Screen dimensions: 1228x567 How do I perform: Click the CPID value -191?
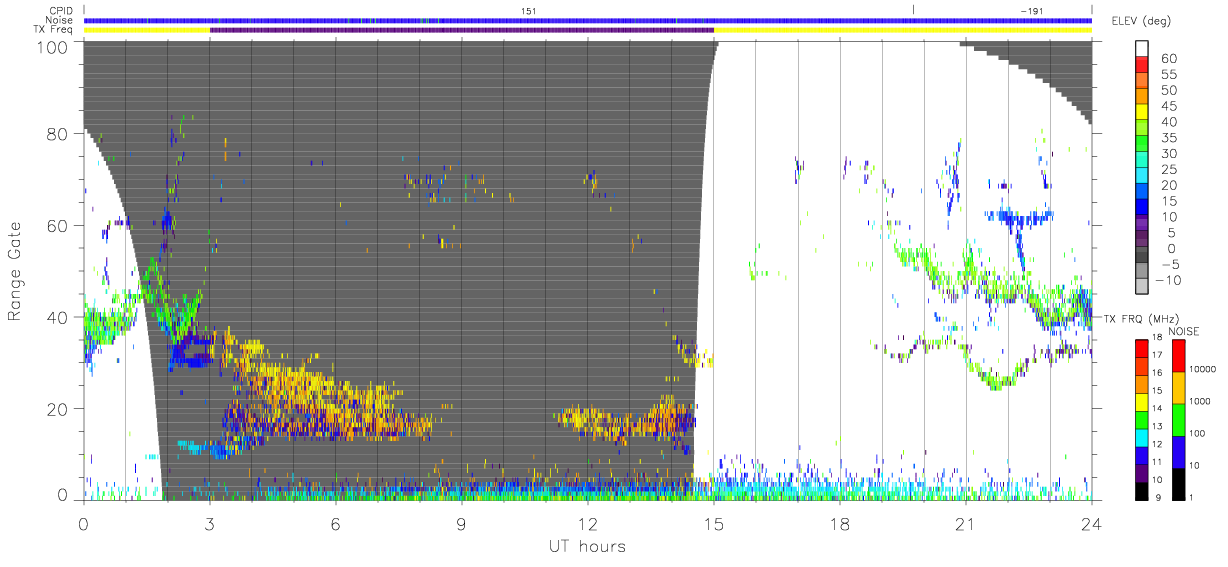point(1031,10)
